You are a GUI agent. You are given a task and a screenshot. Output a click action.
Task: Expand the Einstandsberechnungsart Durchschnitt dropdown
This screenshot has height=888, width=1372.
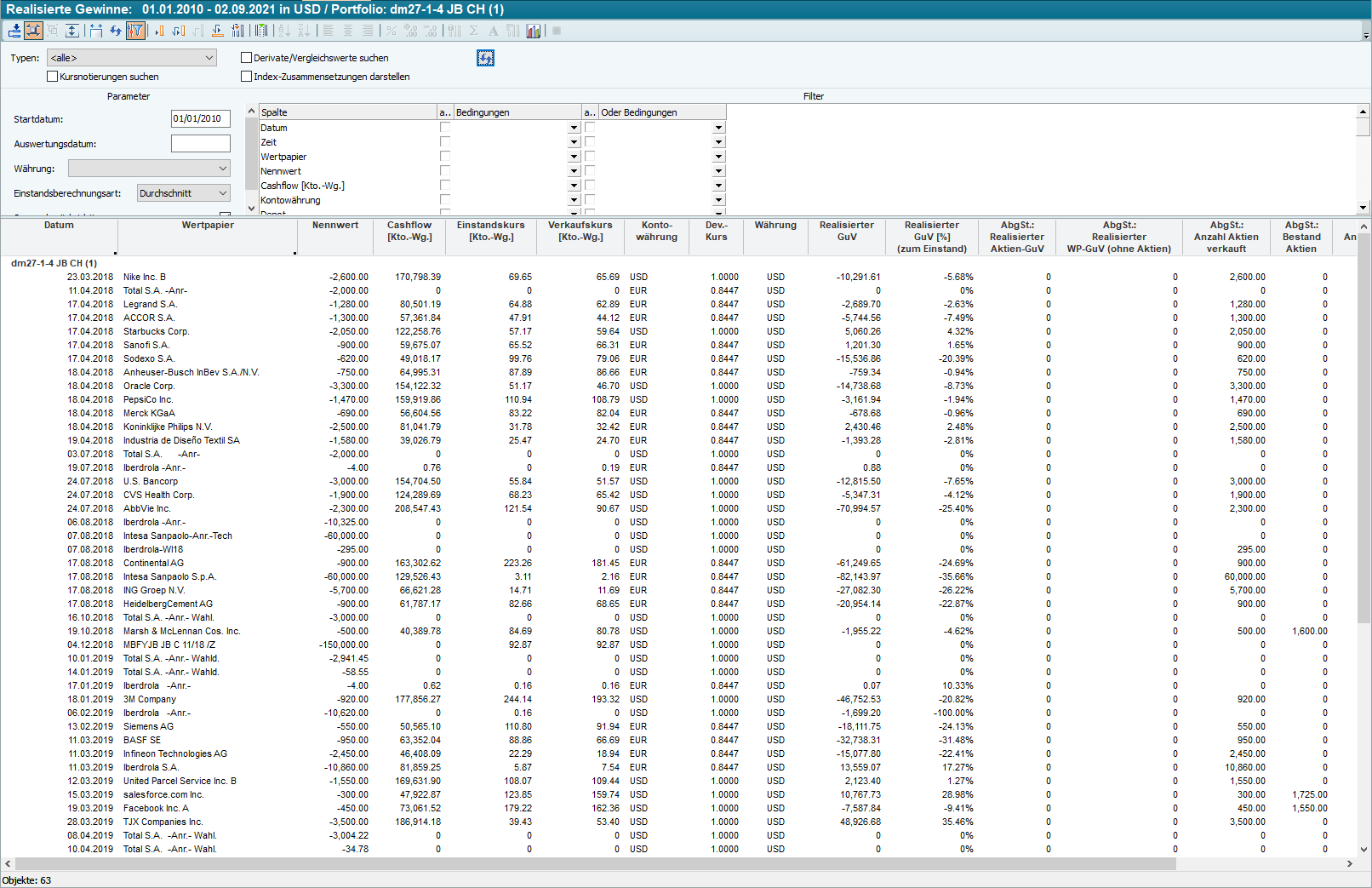pyautogui.click(x=184, y=193)
